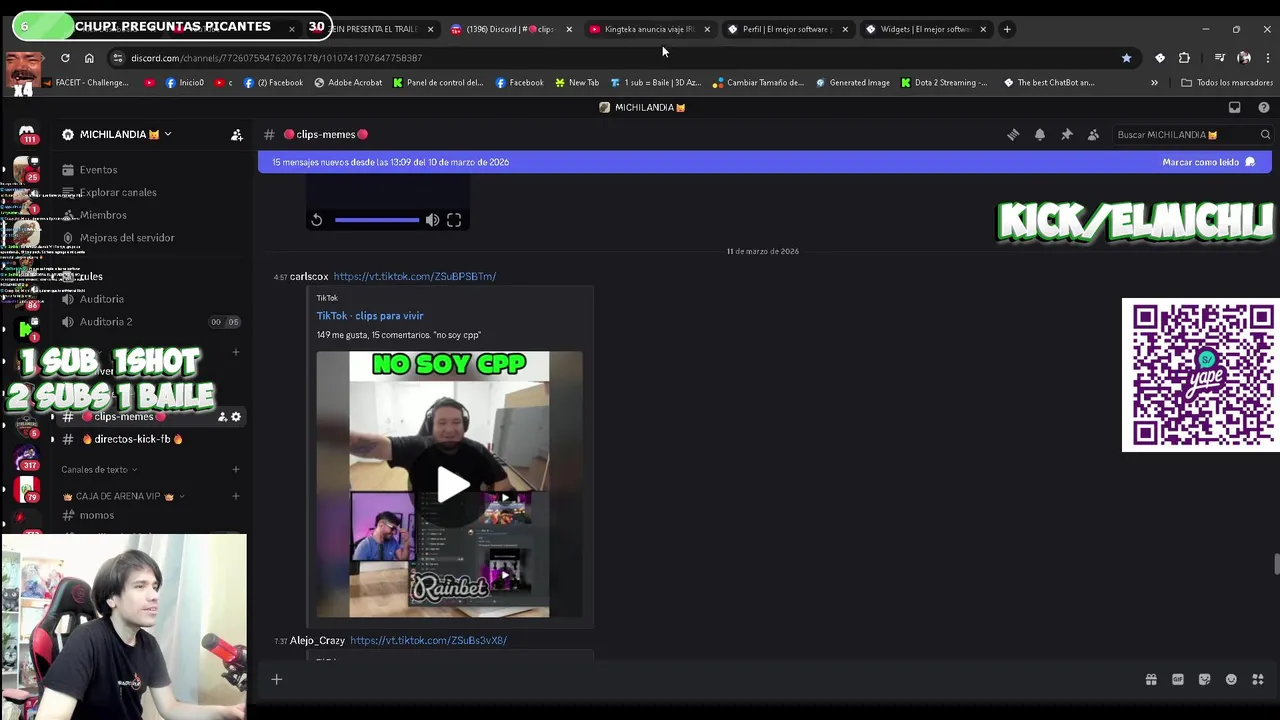Open the Threads icon in channel header
Screen dimensions: 1280x720
click(1013, 135)
